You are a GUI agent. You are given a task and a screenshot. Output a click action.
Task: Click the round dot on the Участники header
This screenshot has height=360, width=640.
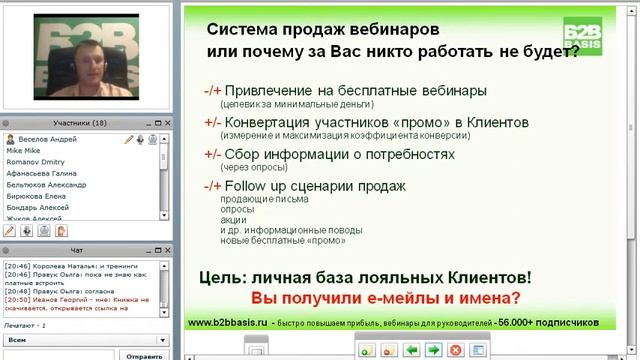point(6,123)
